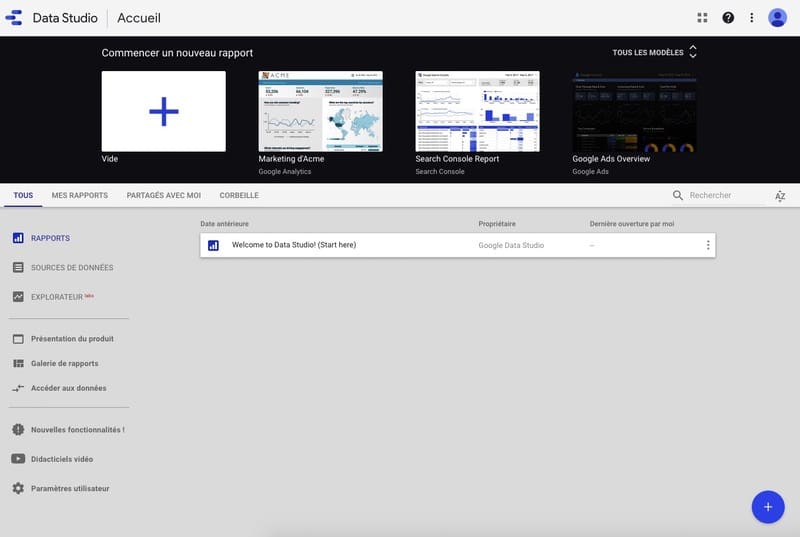Open the Galerie de rapports link
Viewport: 800px width, 537px height.
[64, 364]
